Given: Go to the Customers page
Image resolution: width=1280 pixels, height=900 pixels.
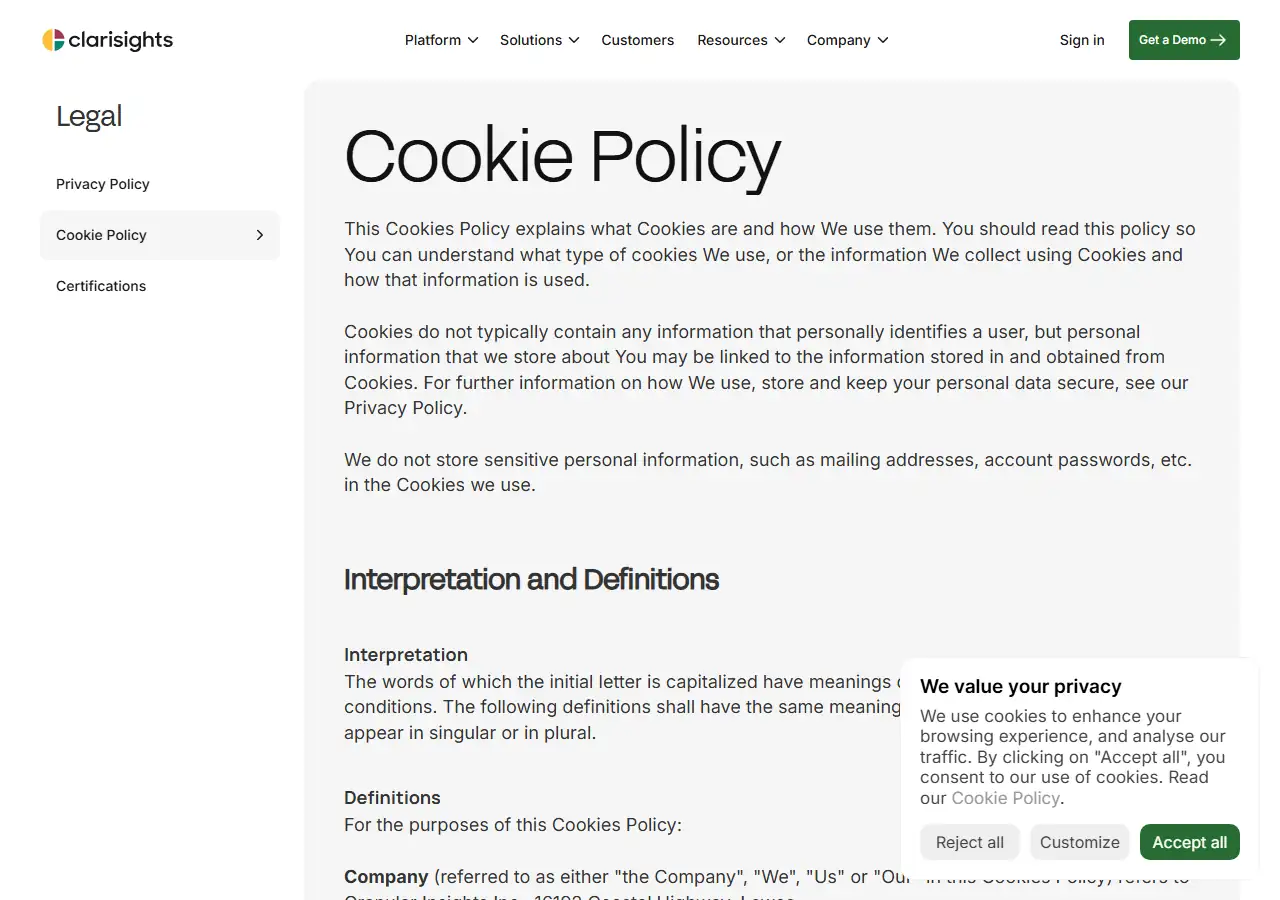Looking at the screenshot, I should tap(637, 40).
